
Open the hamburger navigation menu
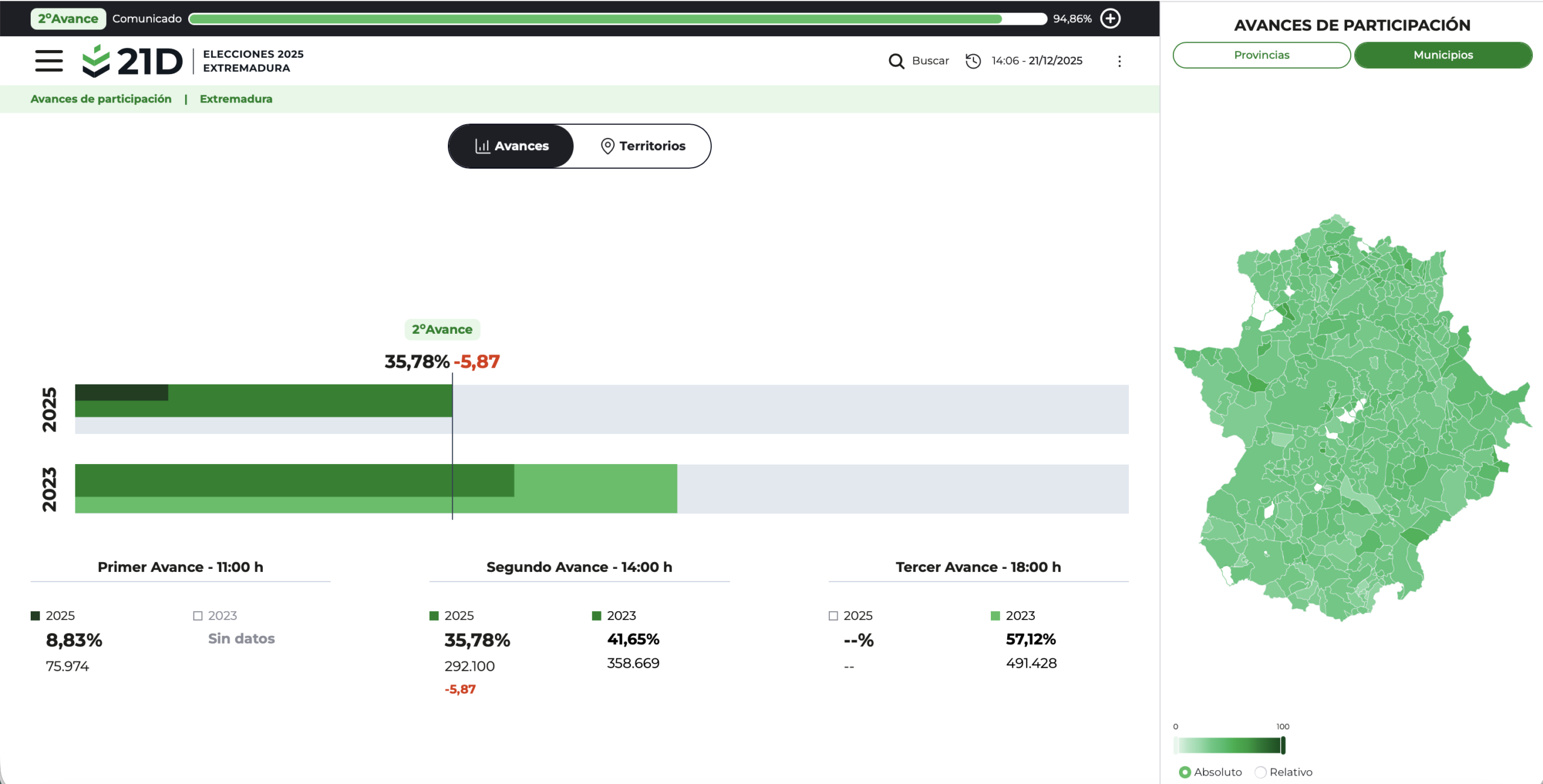[49, 61]
